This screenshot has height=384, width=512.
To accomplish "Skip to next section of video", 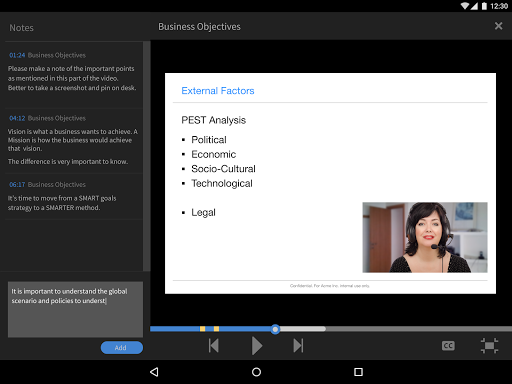I will (298, 346).
